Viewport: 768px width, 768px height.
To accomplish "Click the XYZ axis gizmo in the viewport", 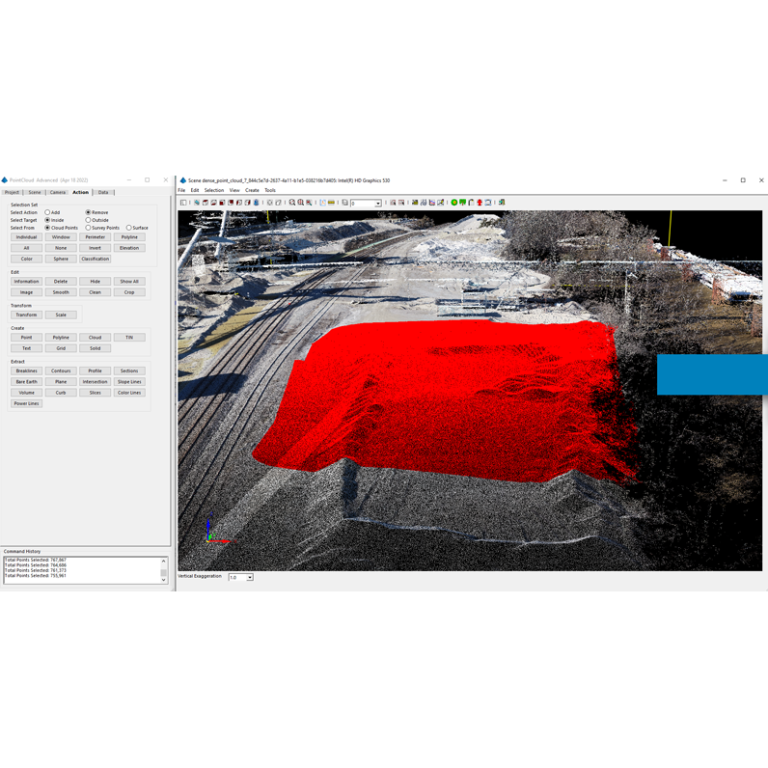I will point(211,530).
